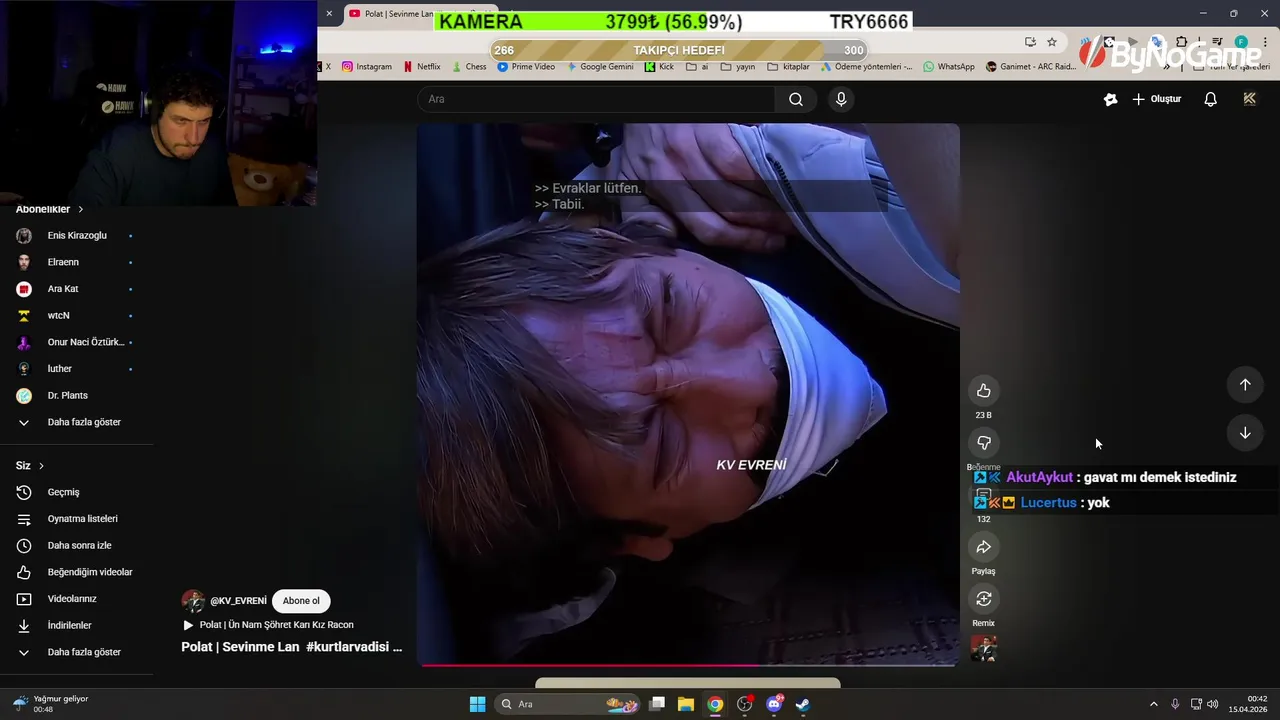Screen dimensions: 1280x720
Task: Show hidden system tray icons chevron
Action: 1153,704
